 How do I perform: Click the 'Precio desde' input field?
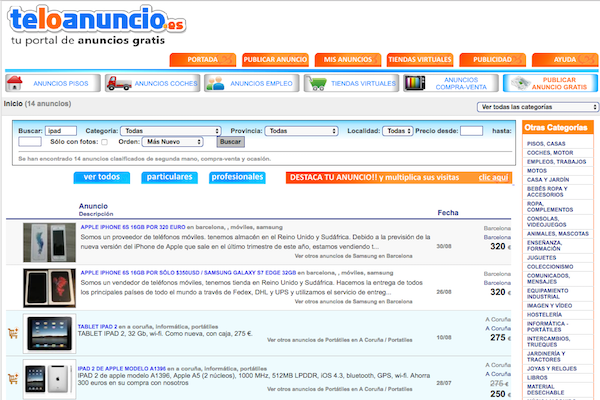[x=471, y=131]
